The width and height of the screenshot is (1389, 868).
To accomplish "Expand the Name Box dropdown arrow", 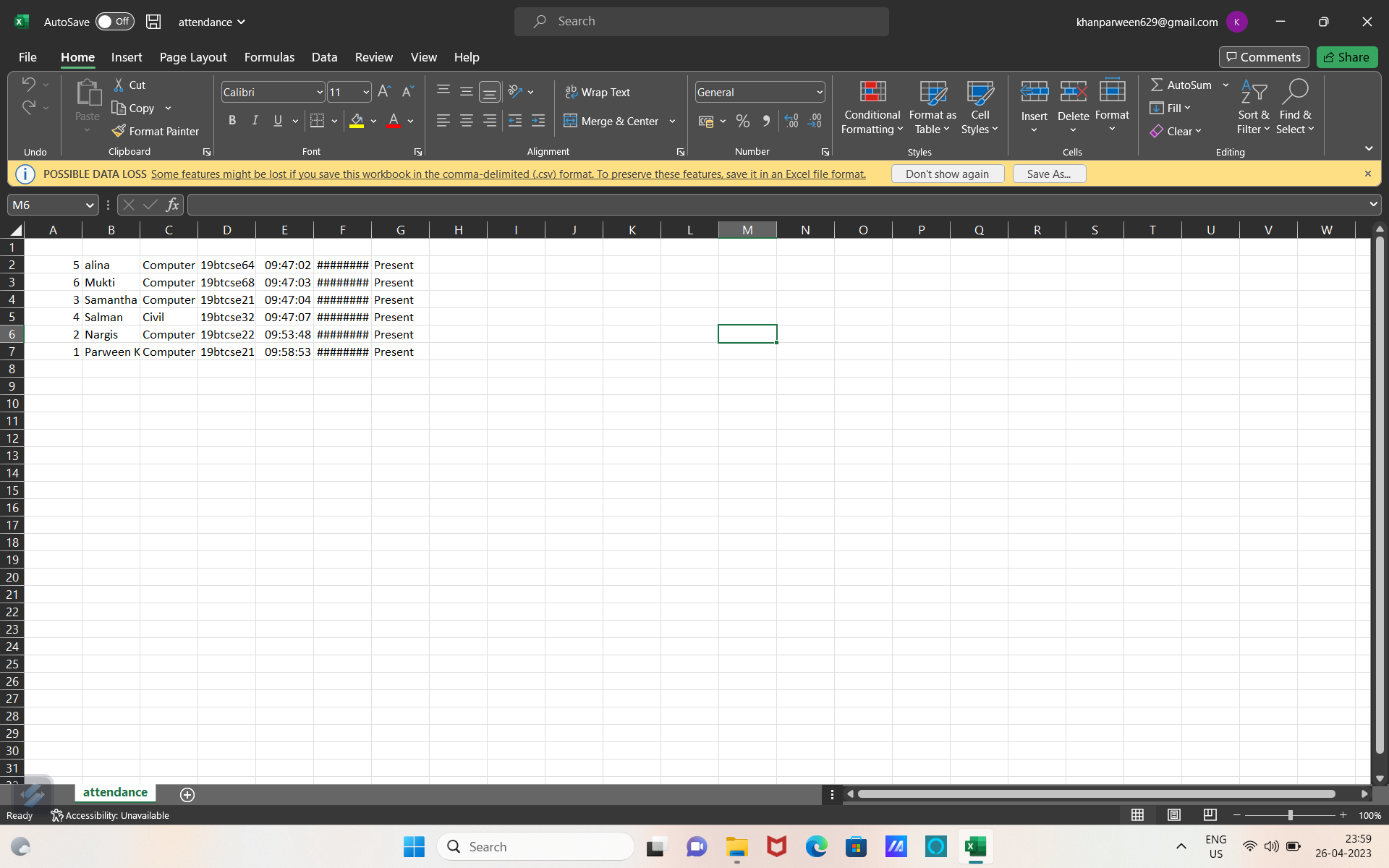I will coord(90,205).
